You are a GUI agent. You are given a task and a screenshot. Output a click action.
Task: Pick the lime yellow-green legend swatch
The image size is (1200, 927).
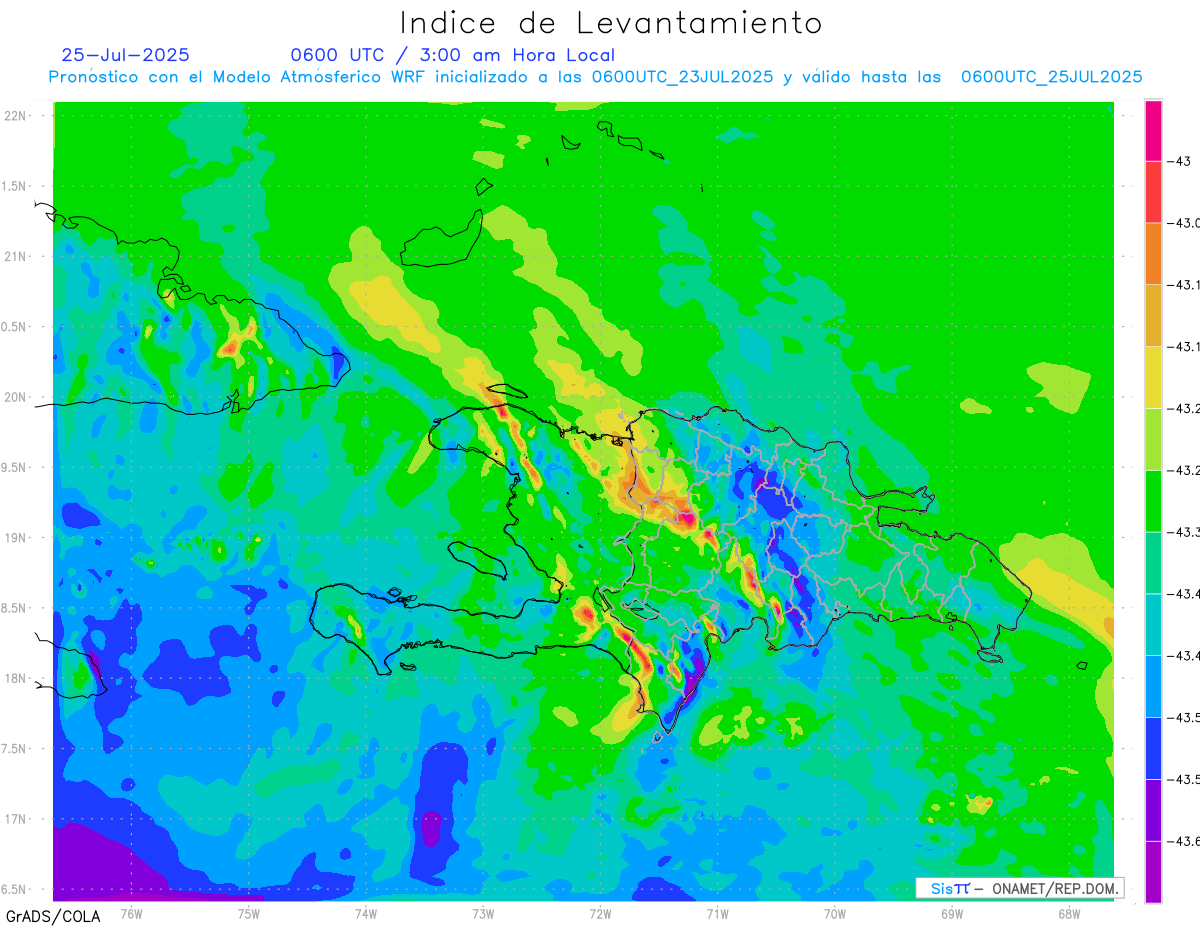[1153, 439]
